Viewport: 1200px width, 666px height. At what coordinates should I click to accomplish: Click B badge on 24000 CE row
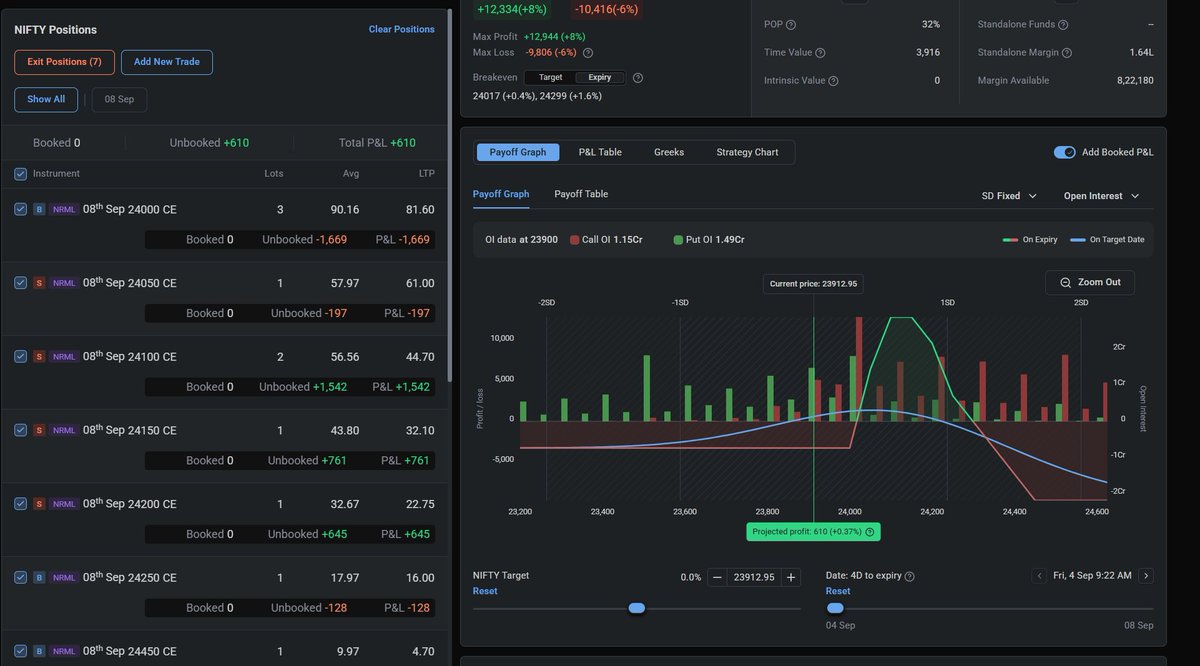pyautogui.click(x=39, y=210)
